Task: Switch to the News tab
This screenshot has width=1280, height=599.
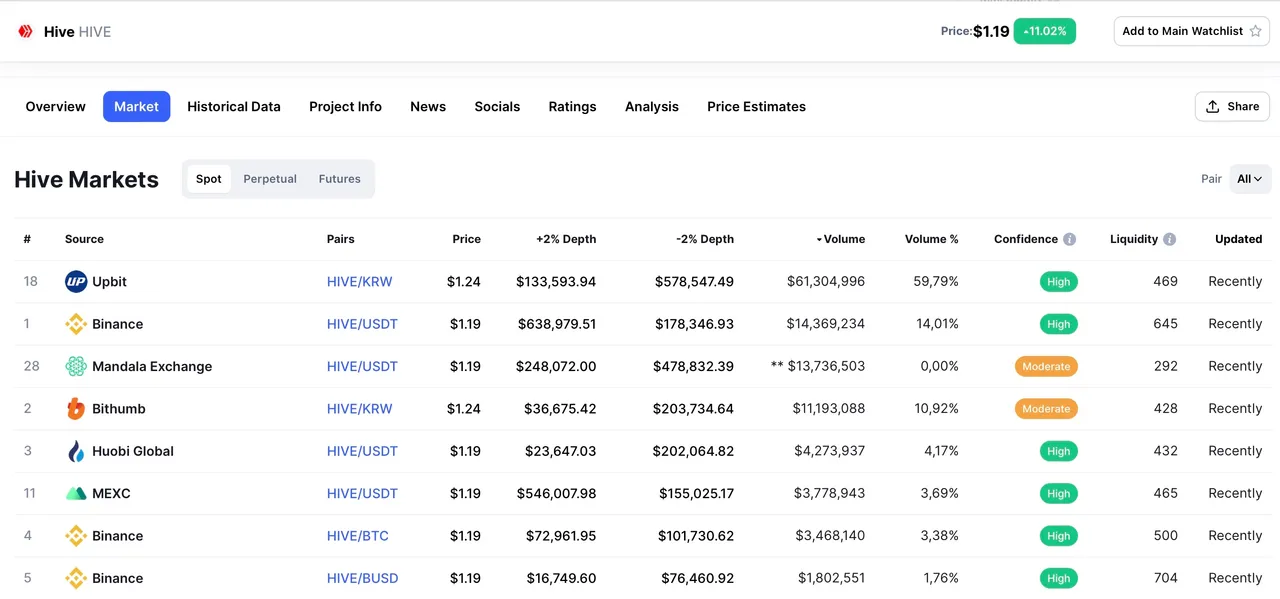Action: pos(428,106)
